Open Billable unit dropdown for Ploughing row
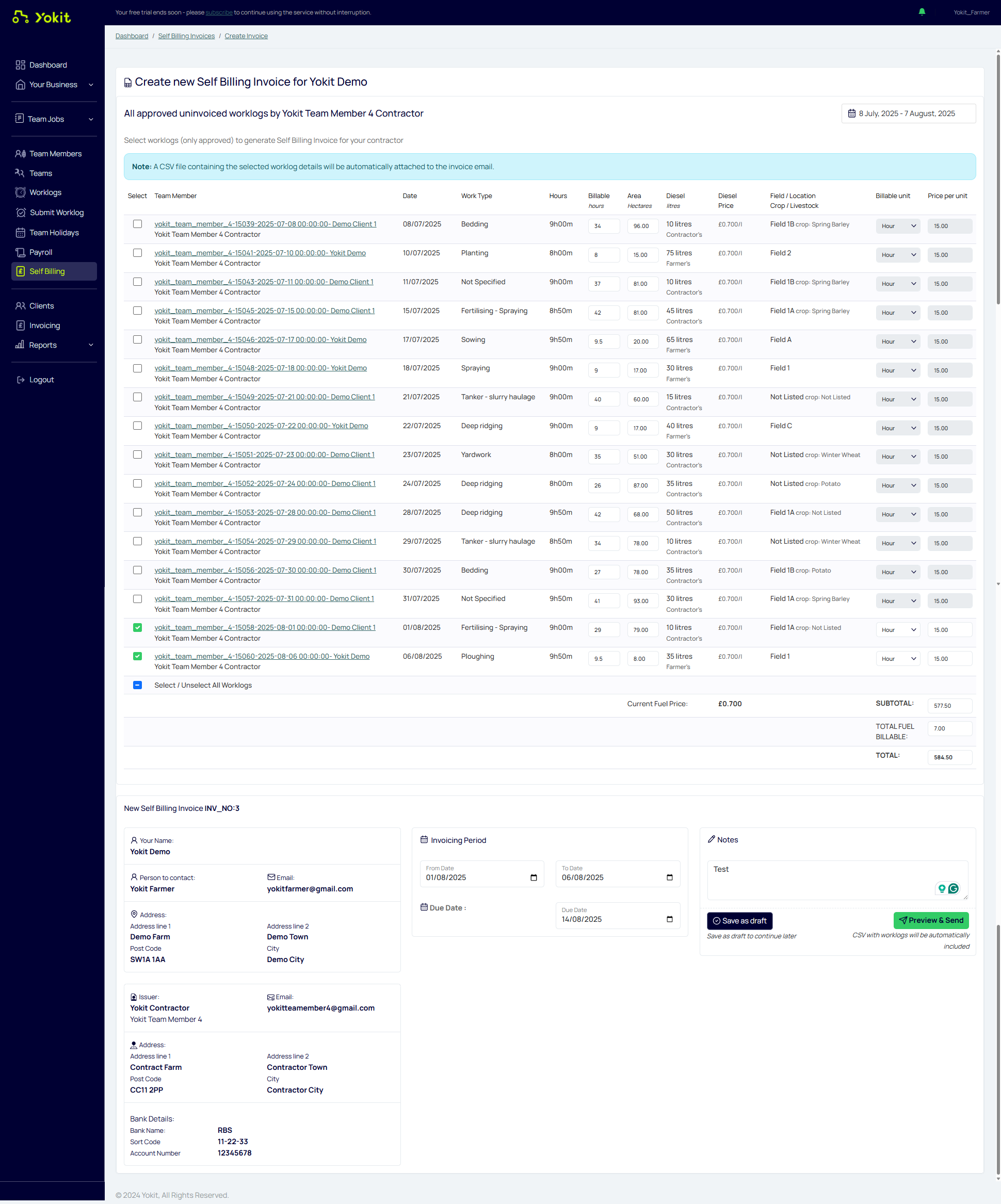Screen dimensions: 1001x1204 [898, 659]
